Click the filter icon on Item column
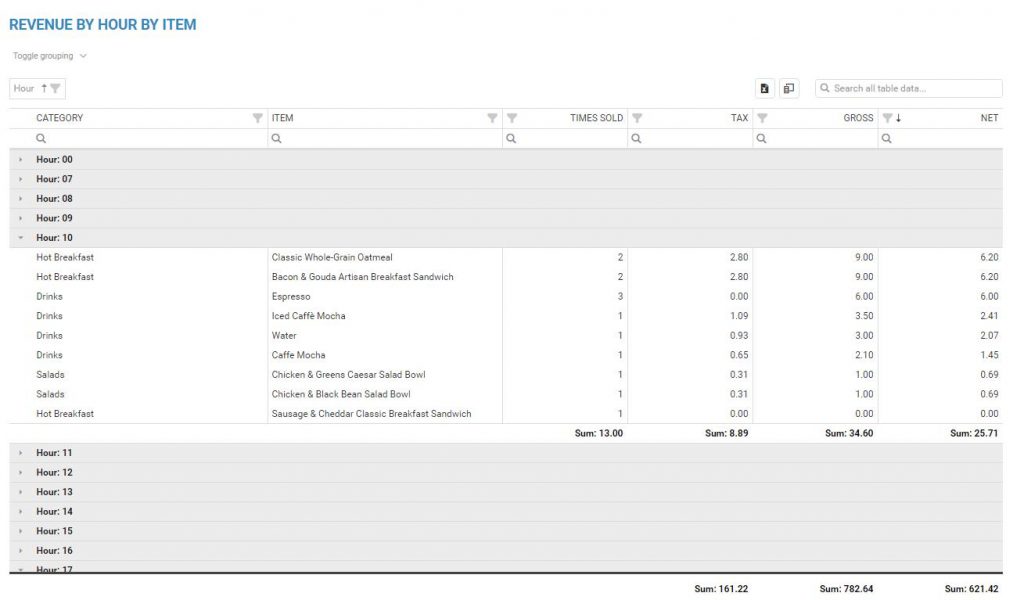The width and height of the screenshot is (1024, 600). 492,118
